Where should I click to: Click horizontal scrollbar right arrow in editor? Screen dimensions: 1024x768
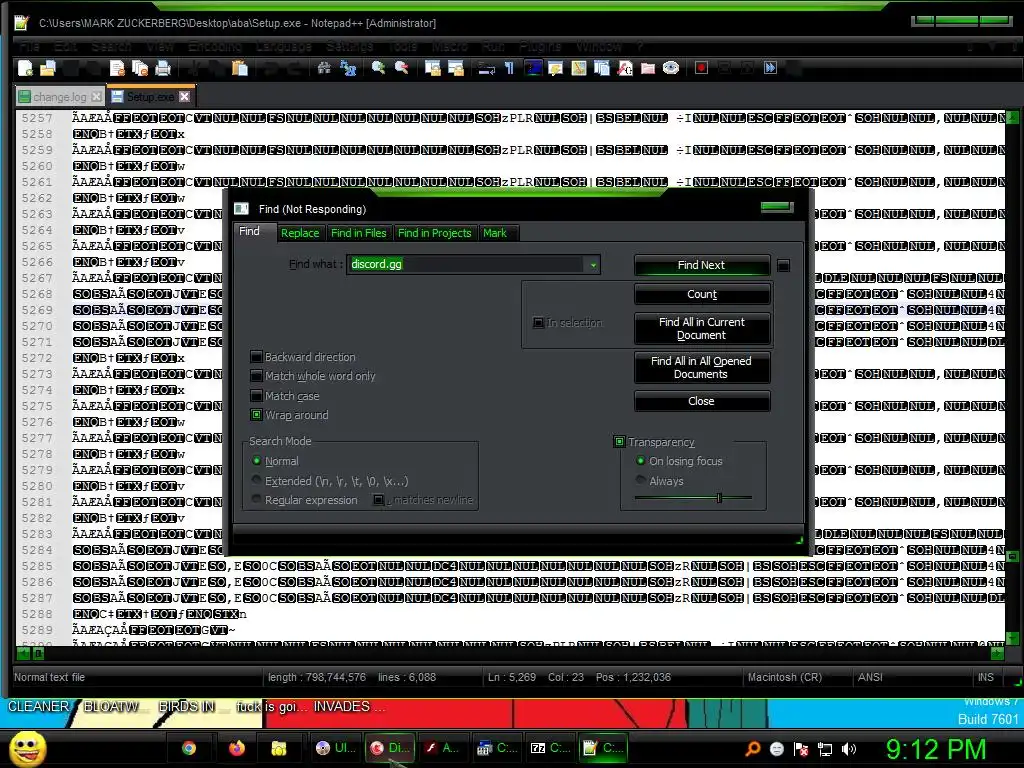click(x=997, y=652)
